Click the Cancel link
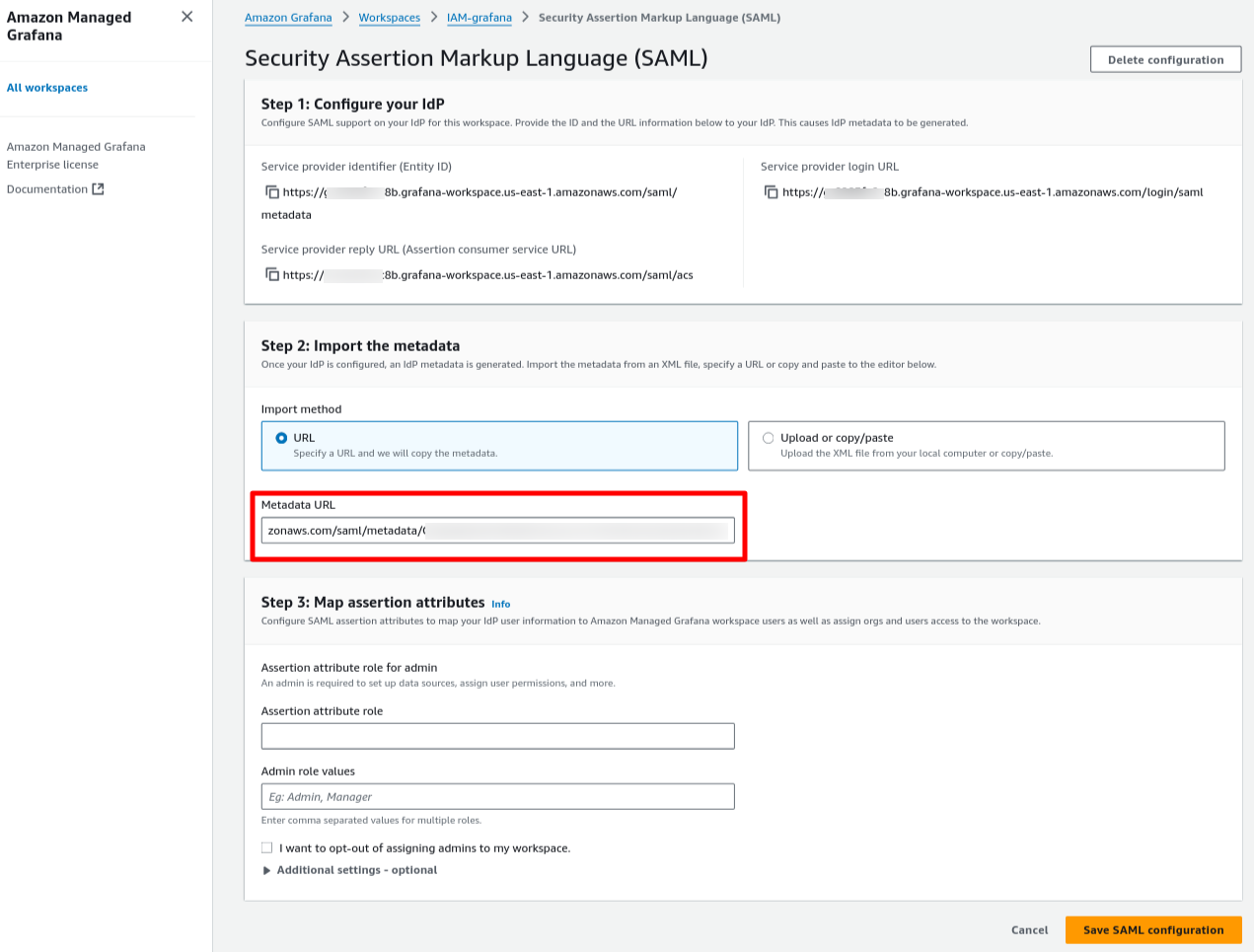This screenshot has width=1254, height=952. click(x=1029, y=929)
